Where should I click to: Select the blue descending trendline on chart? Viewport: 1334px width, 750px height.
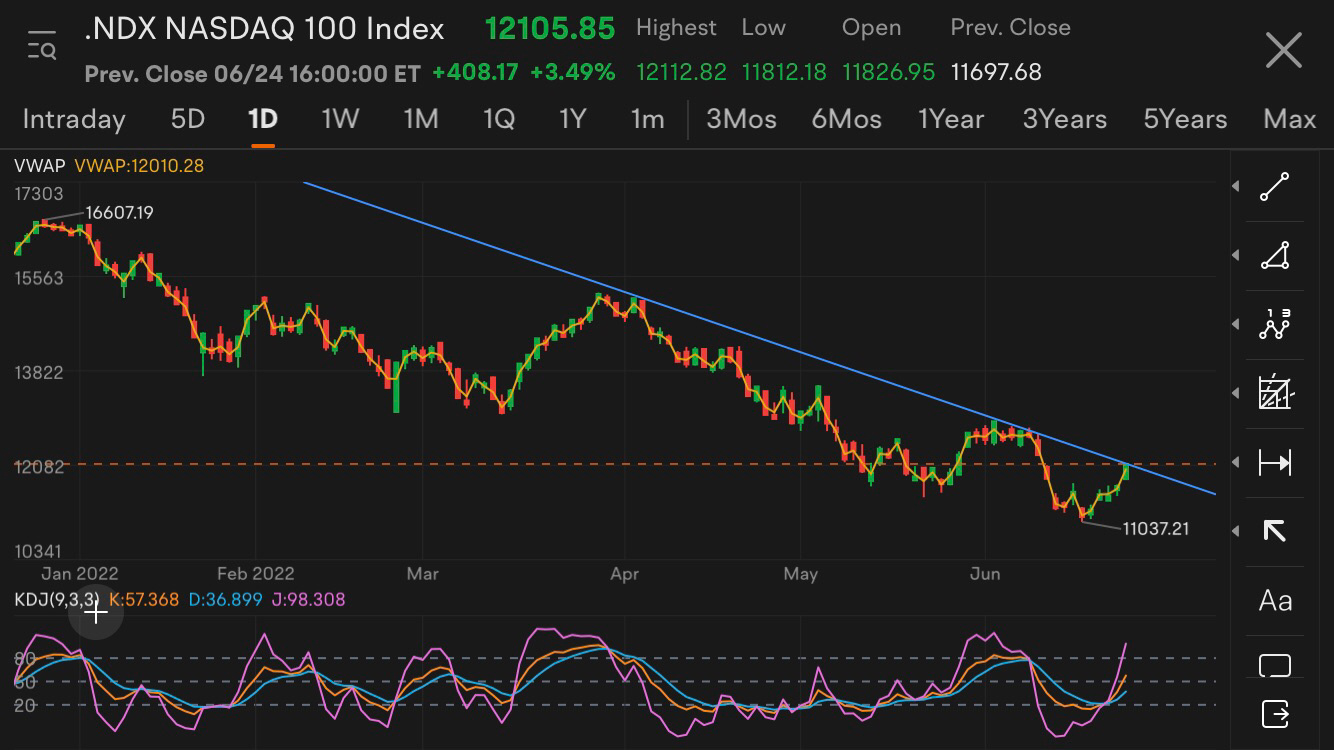[760, 338]
